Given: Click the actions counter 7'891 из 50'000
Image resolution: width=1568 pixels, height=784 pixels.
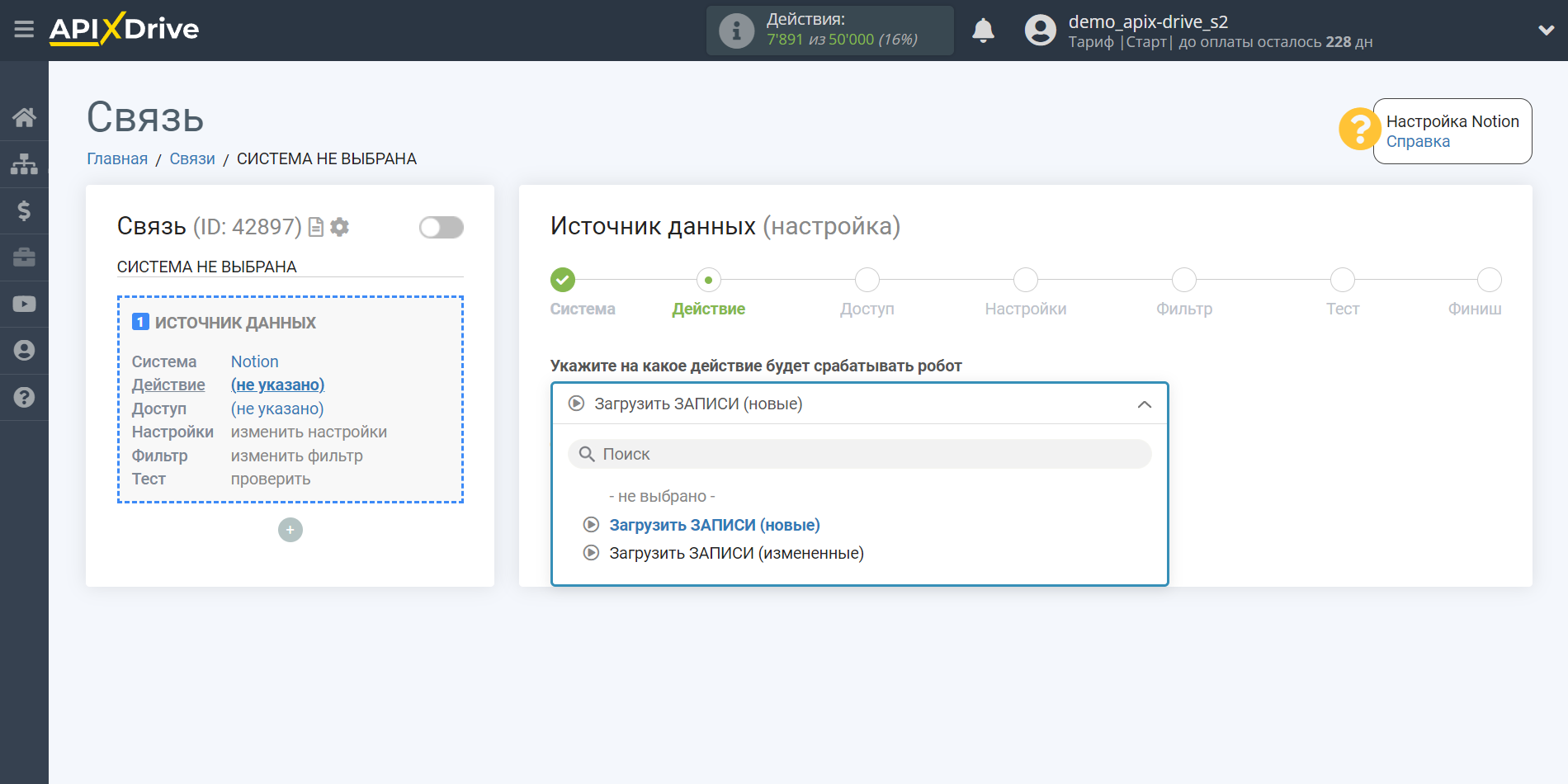Looking at the screenshot, I should (842, 40).
